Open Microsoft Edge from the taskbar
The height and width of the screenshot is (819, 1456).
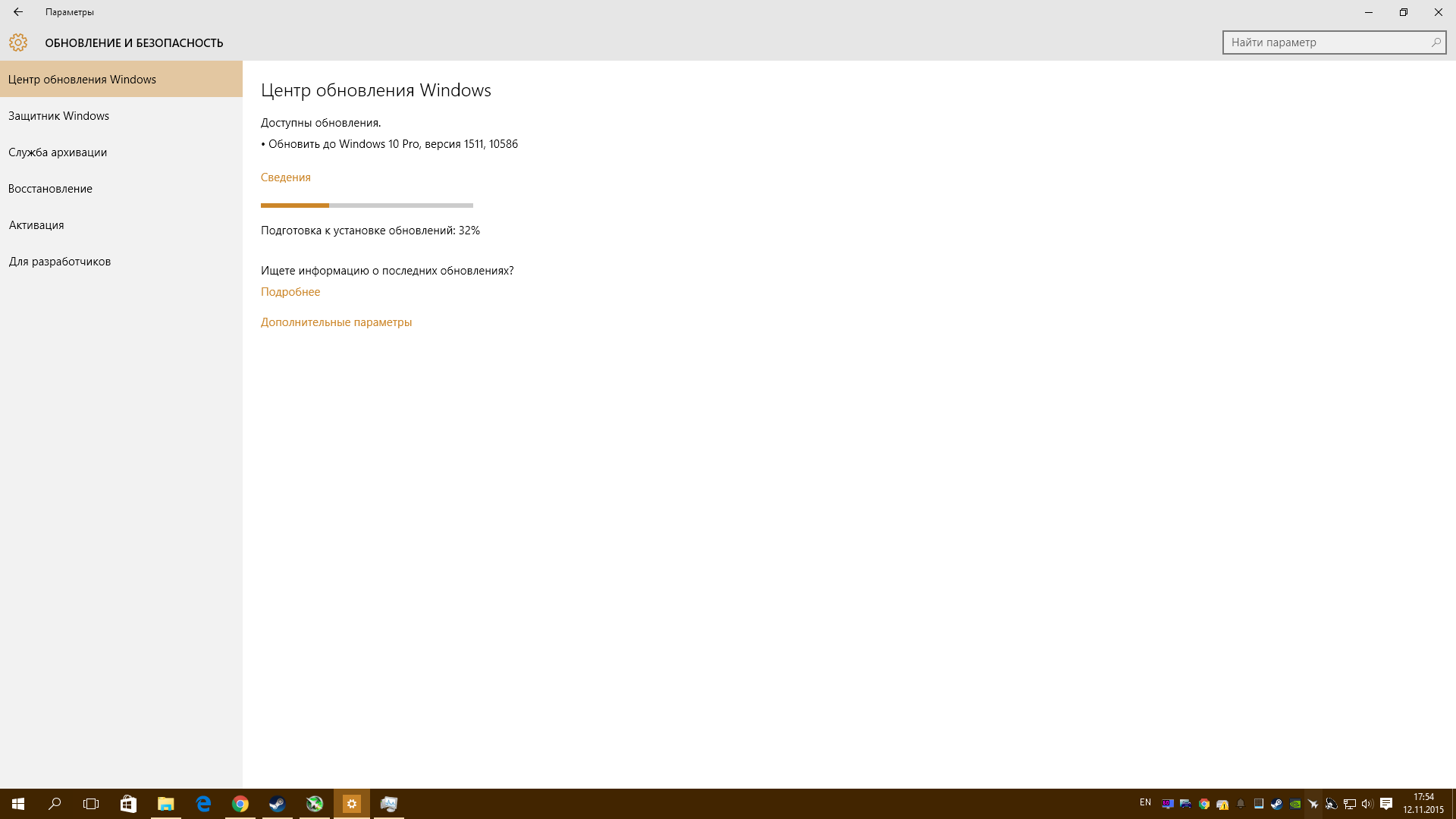pyautogui.click(x=203, y=804)
